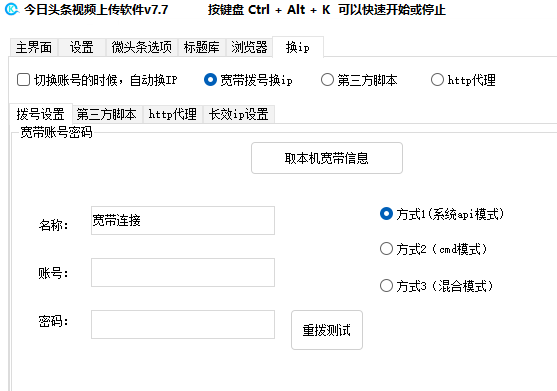Open the 第三方脚本 sub-tab
The width and height of the screenshot is (557, 391).
tap(107, 114)
